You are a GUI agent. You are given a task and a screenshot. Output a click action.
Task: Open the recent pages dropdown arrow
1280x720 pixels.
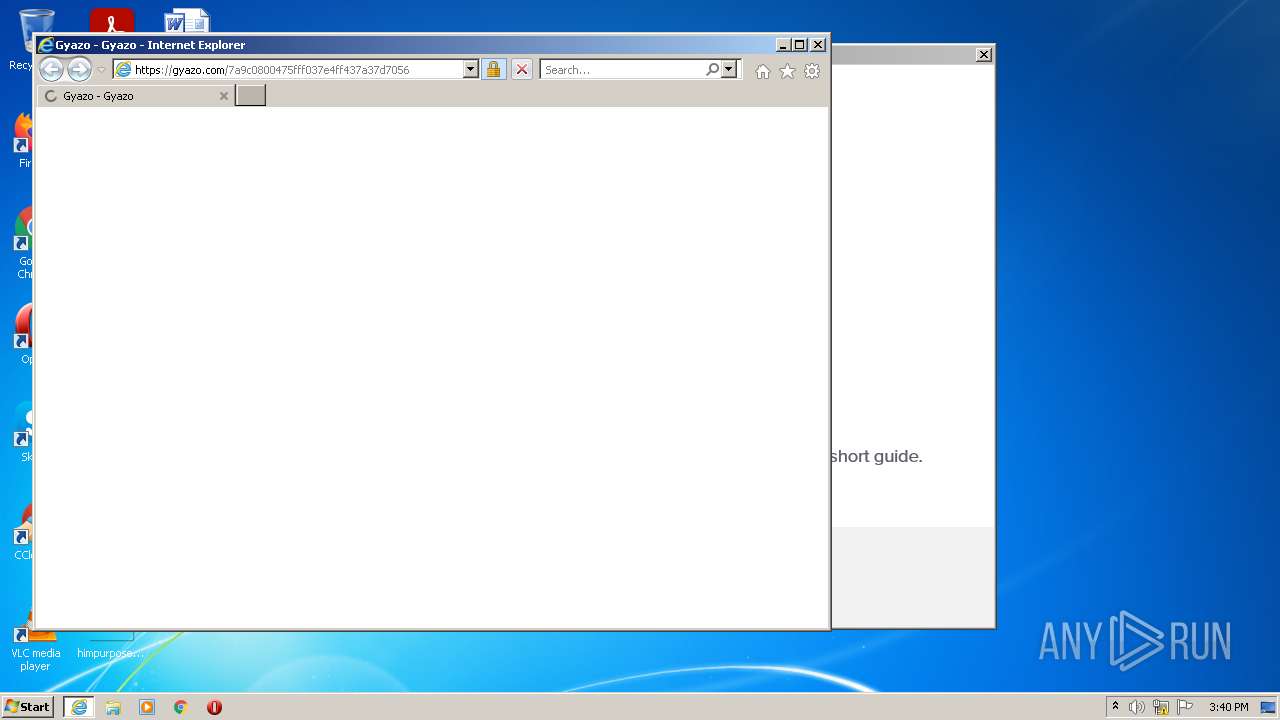click(101, 70)
